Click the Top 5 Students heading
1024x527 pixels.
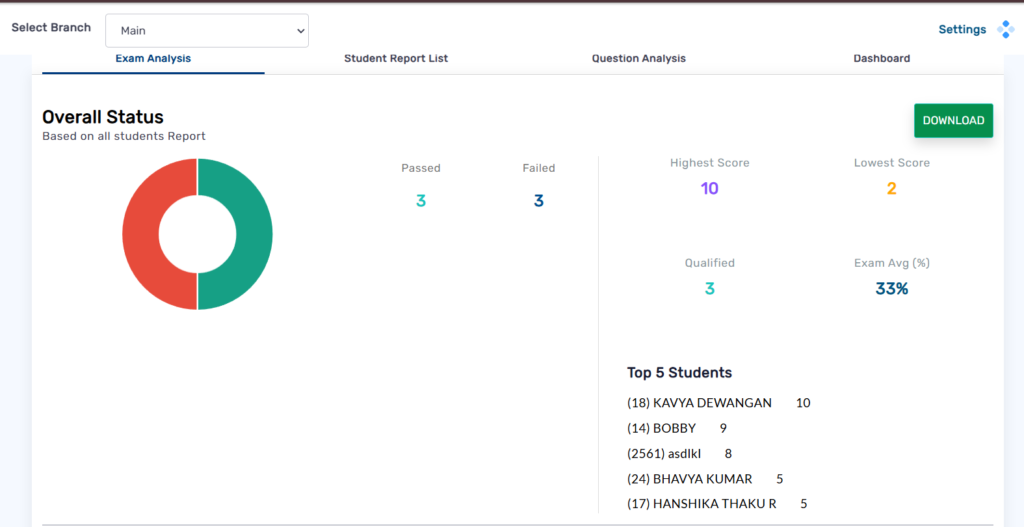(x=679, y=373)
